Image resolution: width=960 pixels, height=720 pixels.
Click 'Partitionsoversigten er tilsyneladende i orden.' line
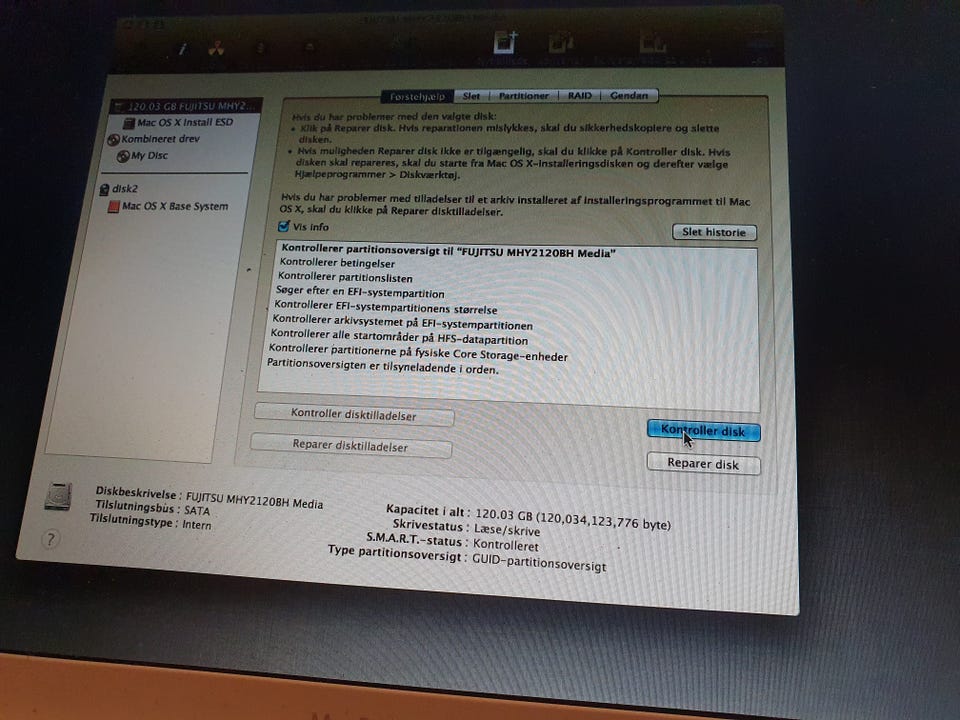tap(383, 367)
